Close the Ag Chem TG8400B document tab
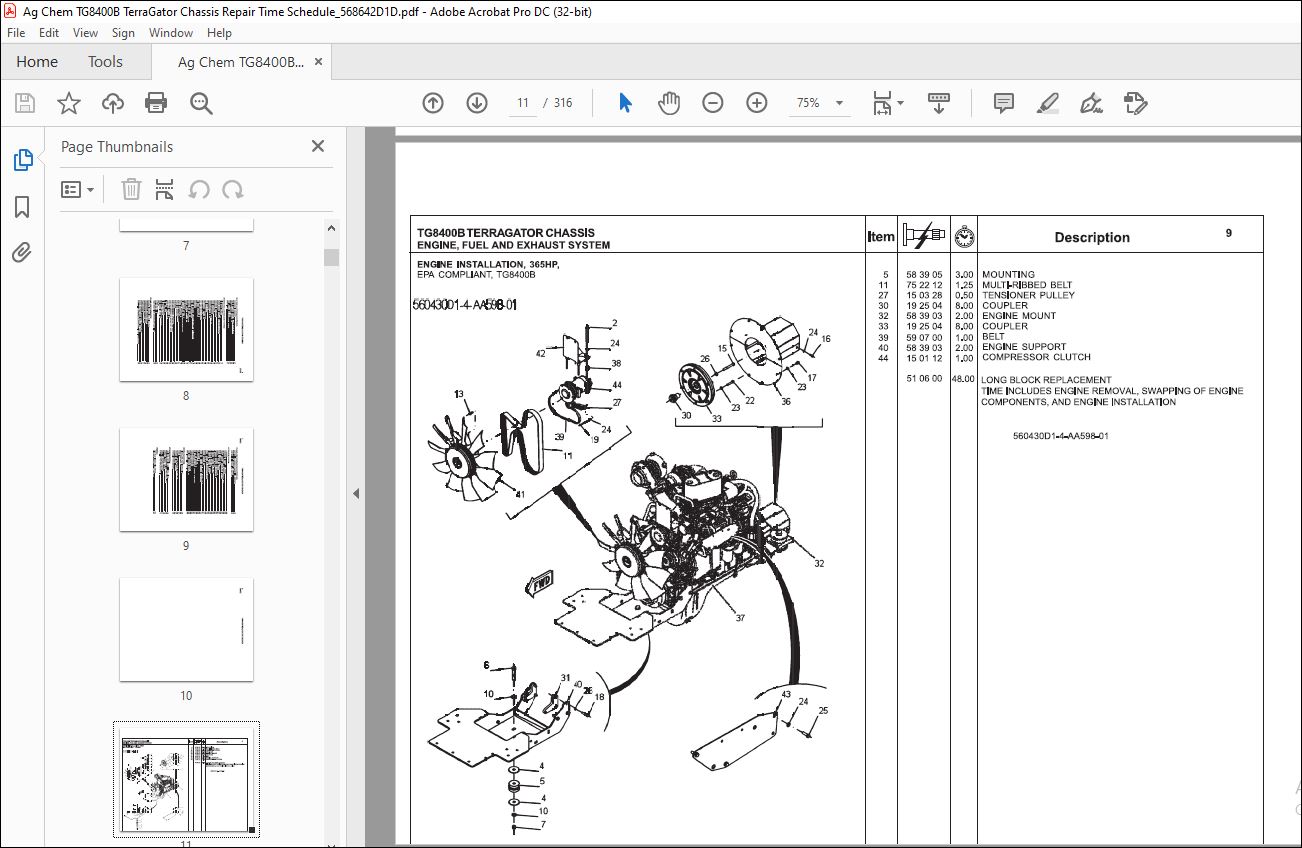Image resolution: width=1302 pixels, height=848 pixels. point(319,62)
